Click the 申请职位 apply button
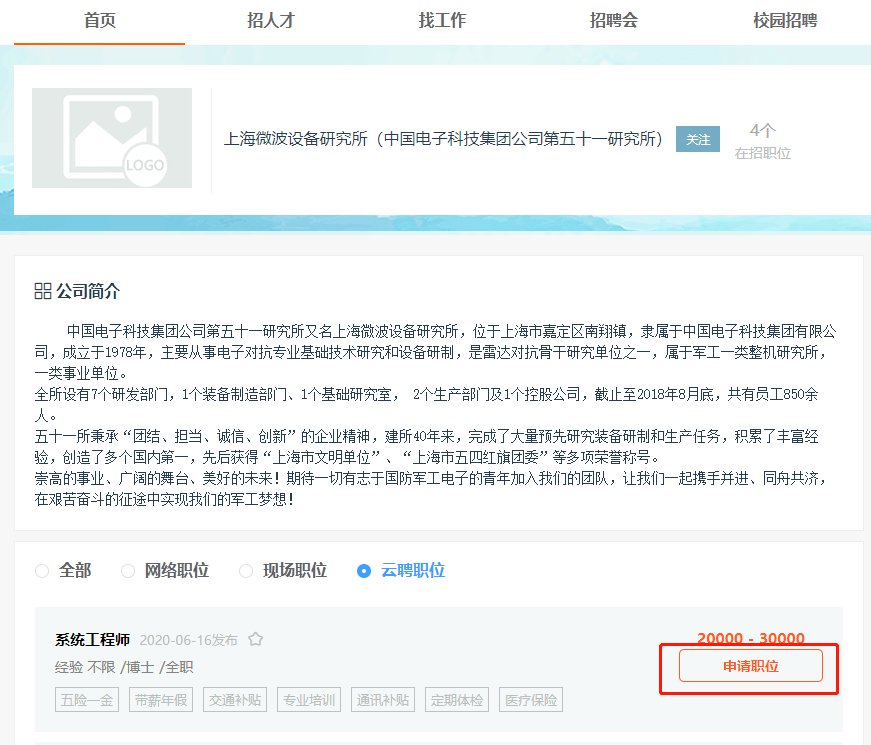Screen dimensions: 871x745 750,666
